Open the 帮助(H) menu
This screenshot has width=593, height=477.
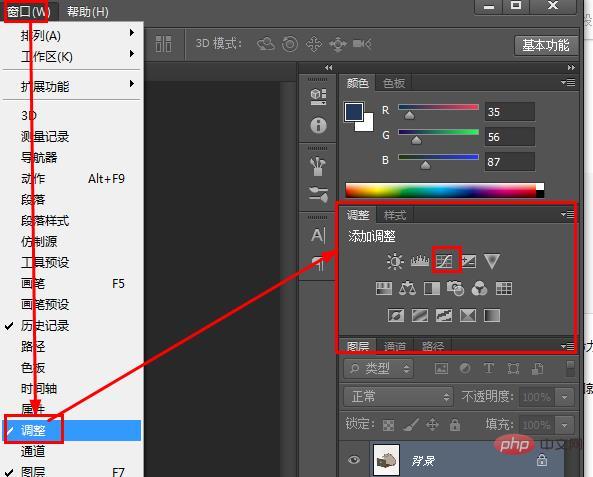87,12
